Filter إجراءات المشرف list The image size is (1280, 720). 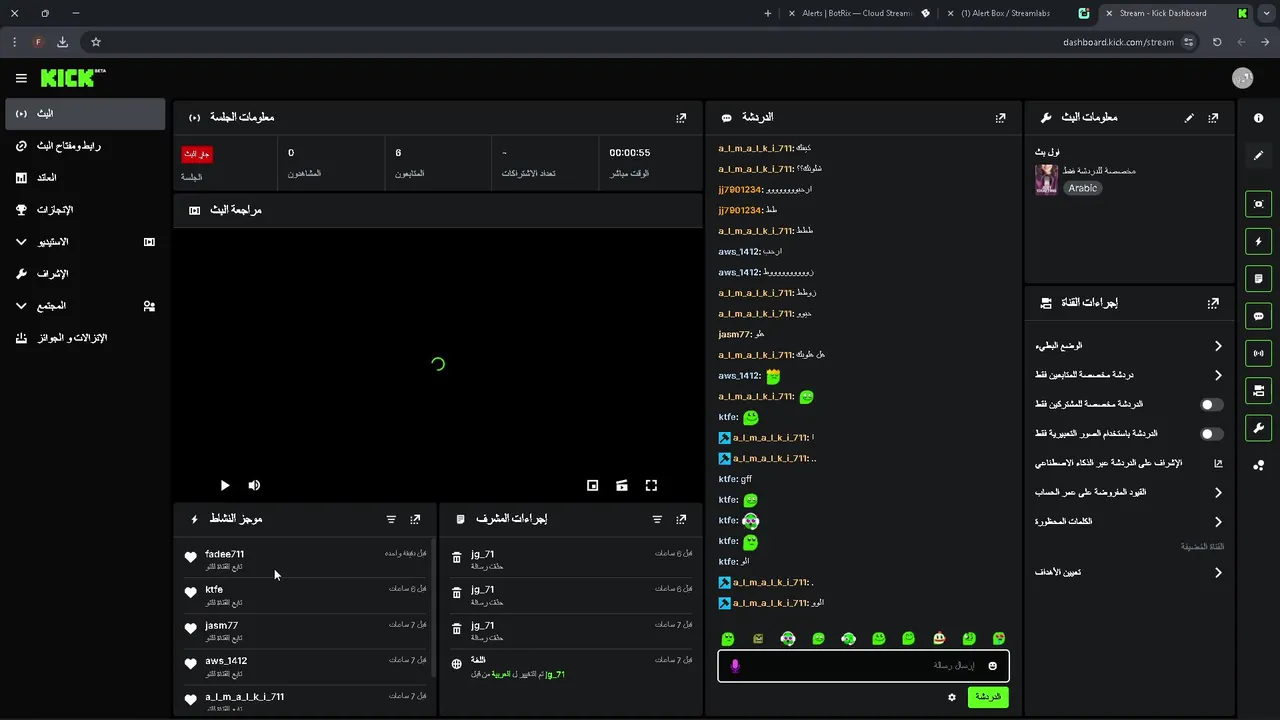pos(657,519)
